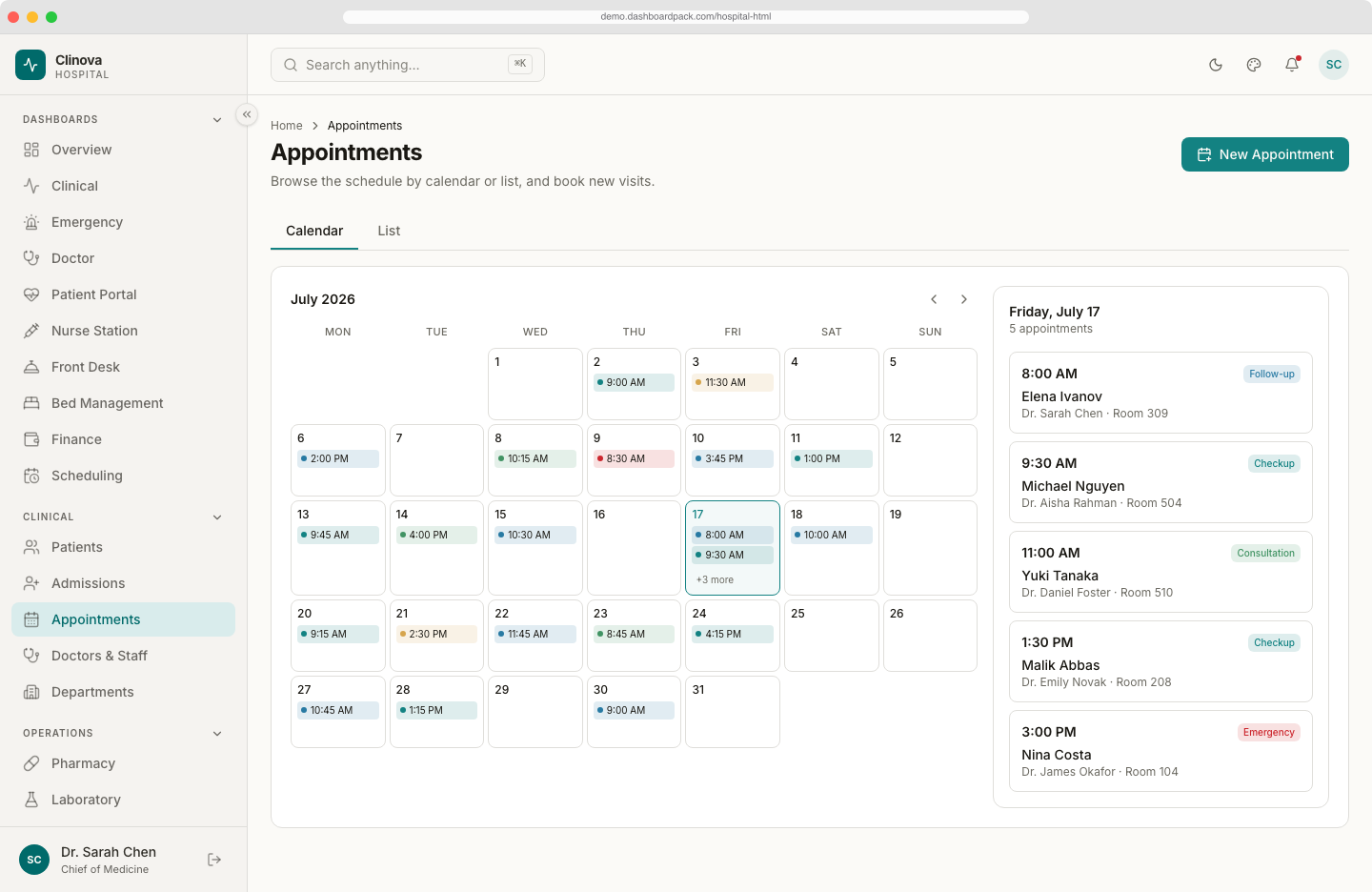Image resolution: width=1372 pixels, height=892 pixels.
Task: Click the Front Desk bell icon
Action: 31,367
